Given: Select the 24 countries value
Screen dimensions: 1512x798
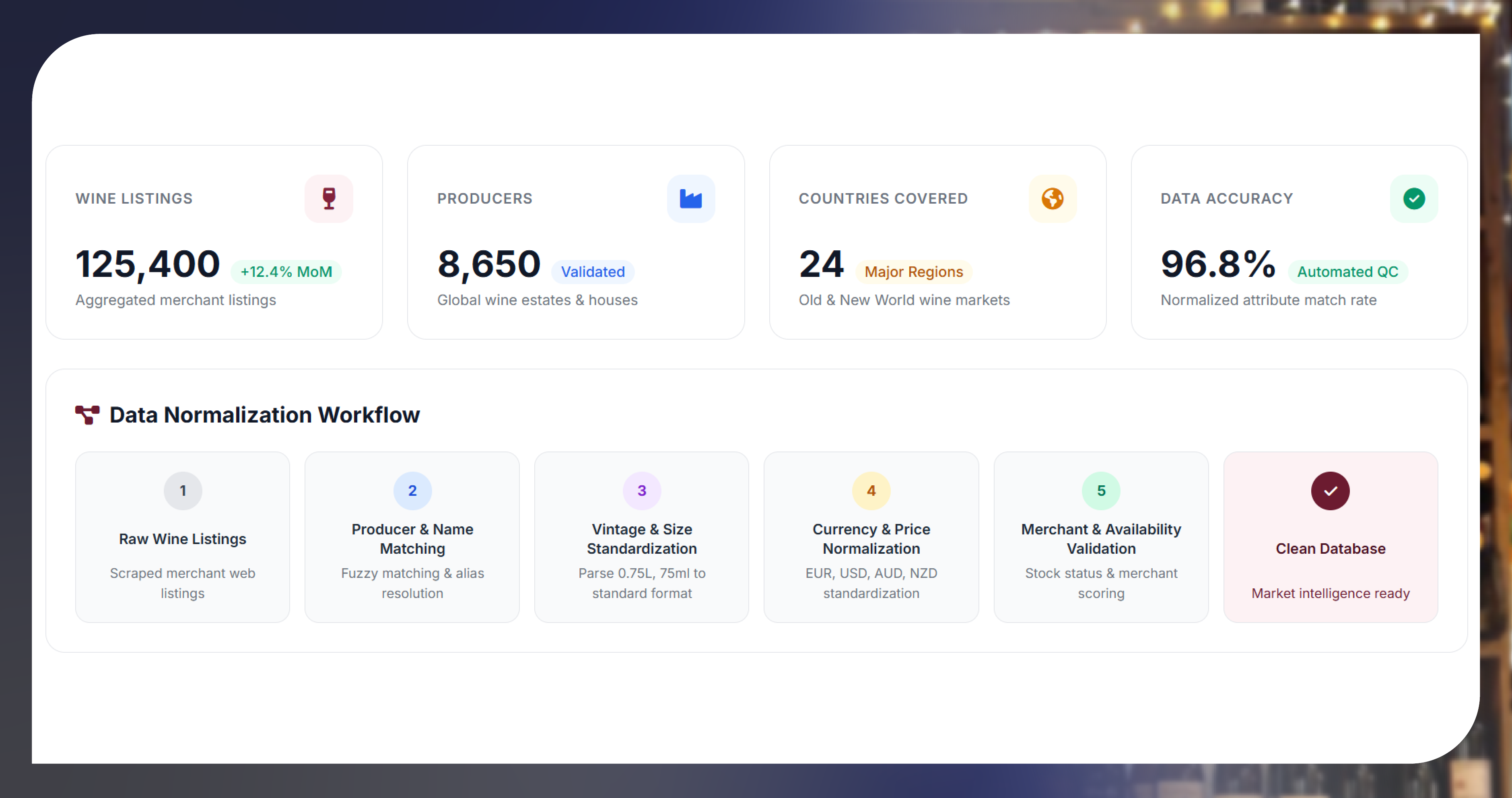Looking at the screenshot, I should (x=821, y=264).
